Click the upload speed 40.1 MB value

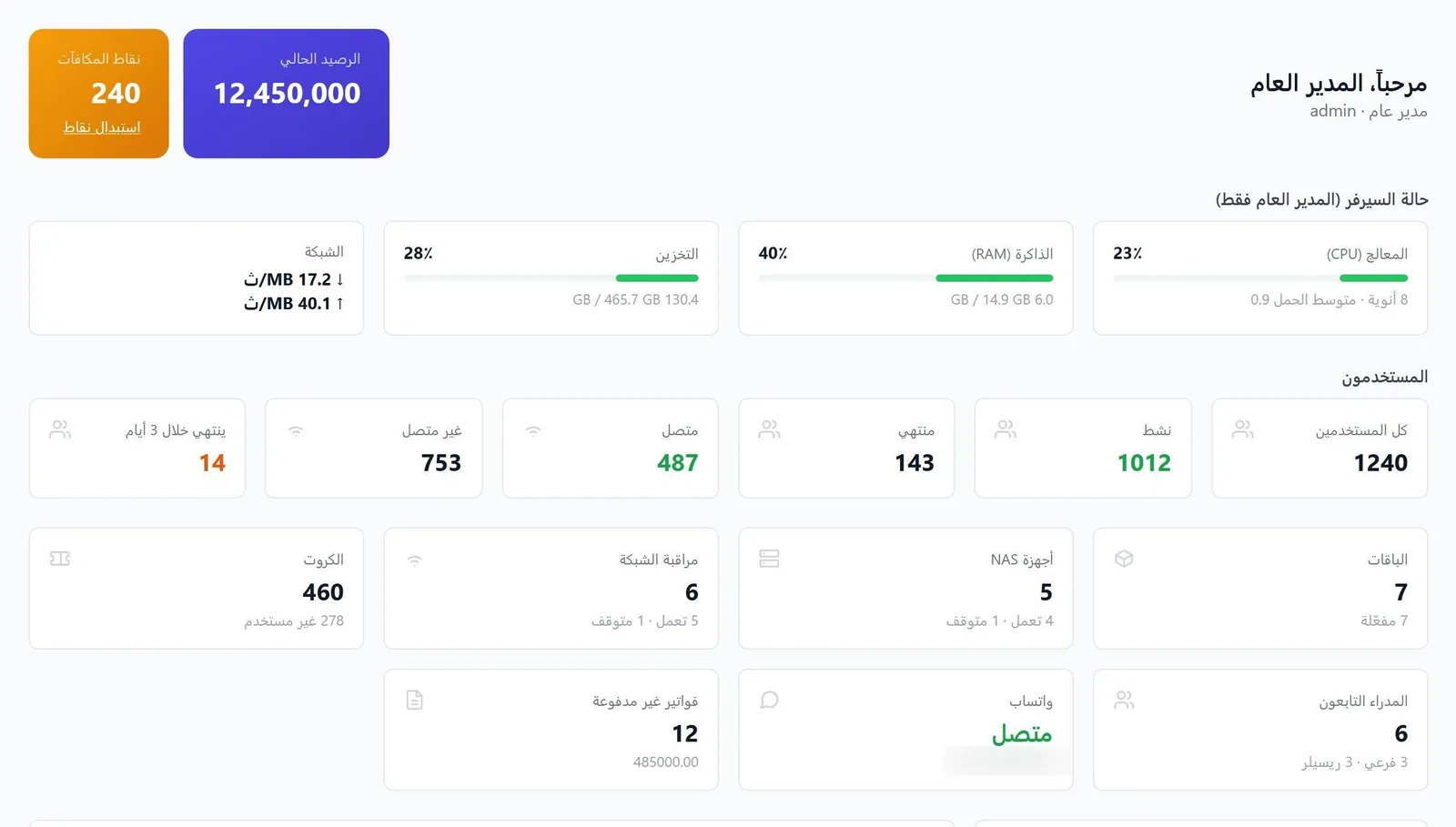[294, 304]
